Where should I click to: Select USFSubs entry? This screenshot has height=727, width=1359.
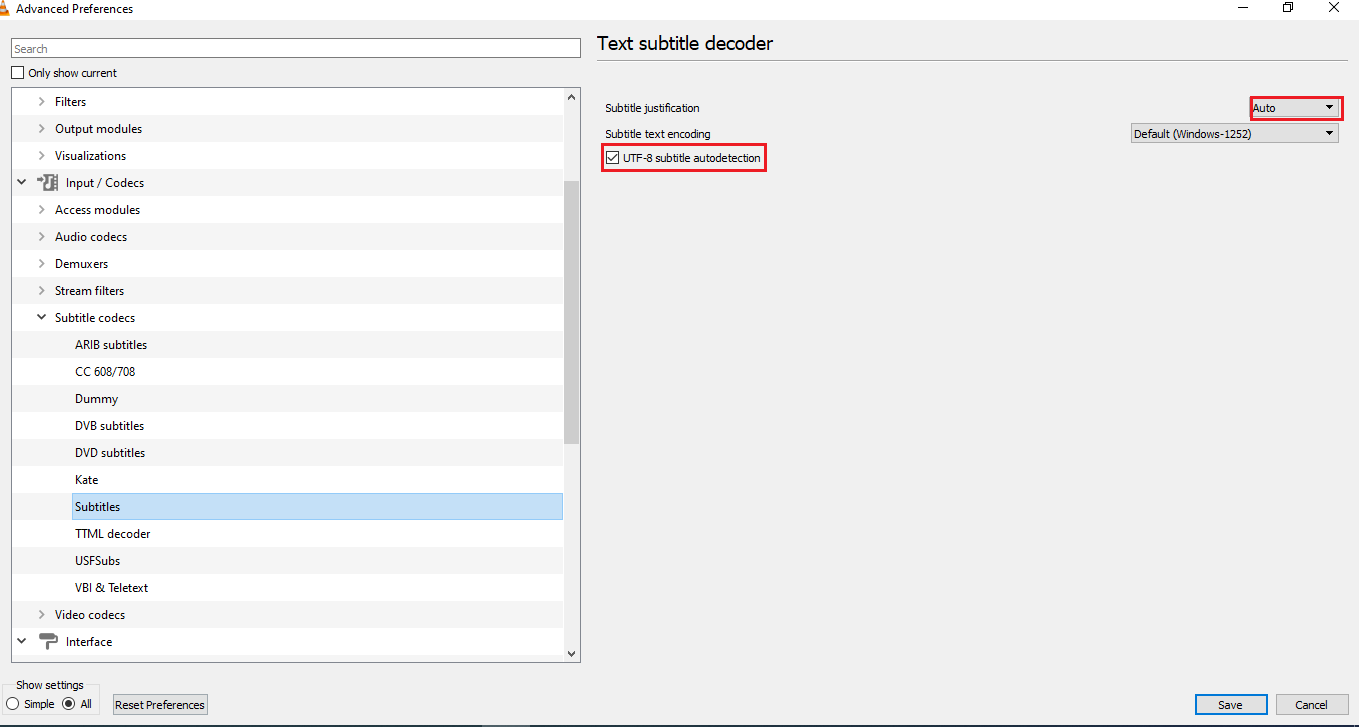point(98,561)
